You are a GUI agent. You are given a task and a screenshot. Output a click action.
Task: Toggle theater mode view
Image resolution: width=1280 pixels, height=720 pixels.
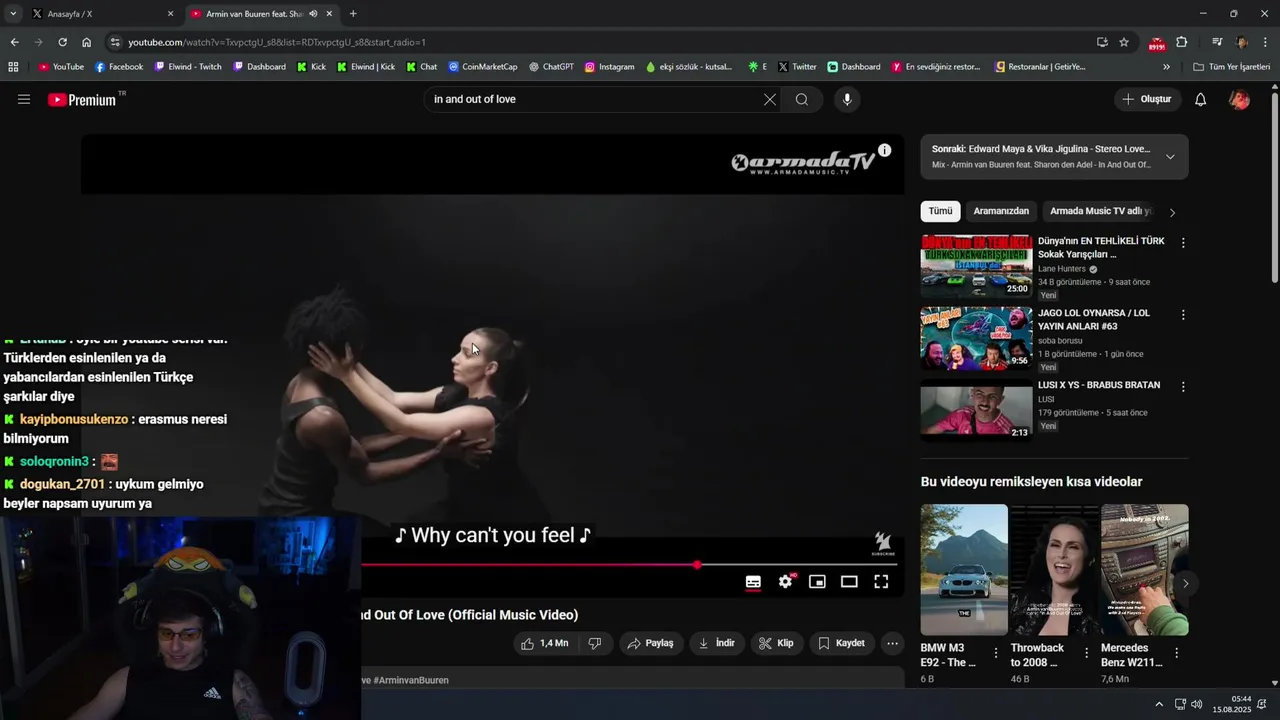click(849, 582)
